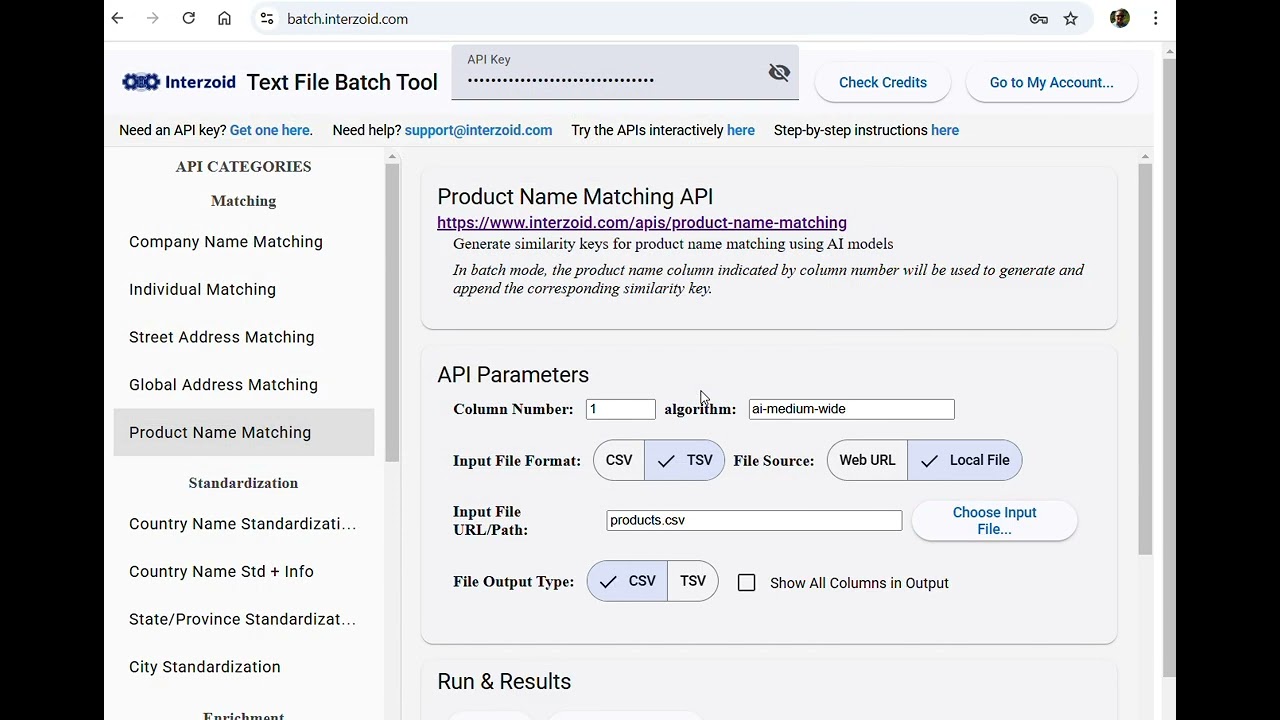Viewport: 1280px width, 720px height.
Task: Click the 'Text File Batch Tool' title
Action: click(x=342, y=82)
